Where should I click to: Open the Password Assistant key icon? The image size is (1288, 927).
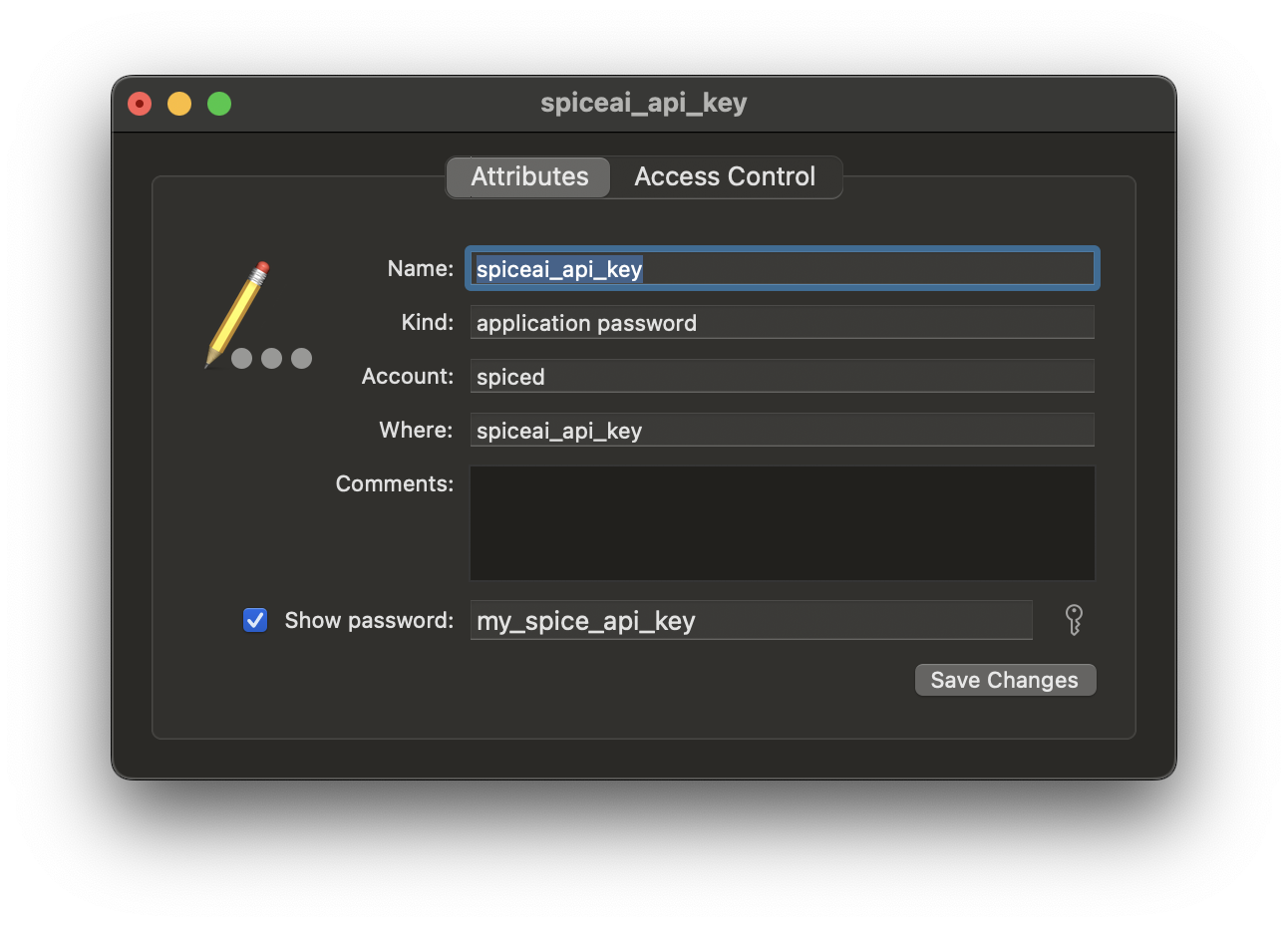(x=1074, y=620)
